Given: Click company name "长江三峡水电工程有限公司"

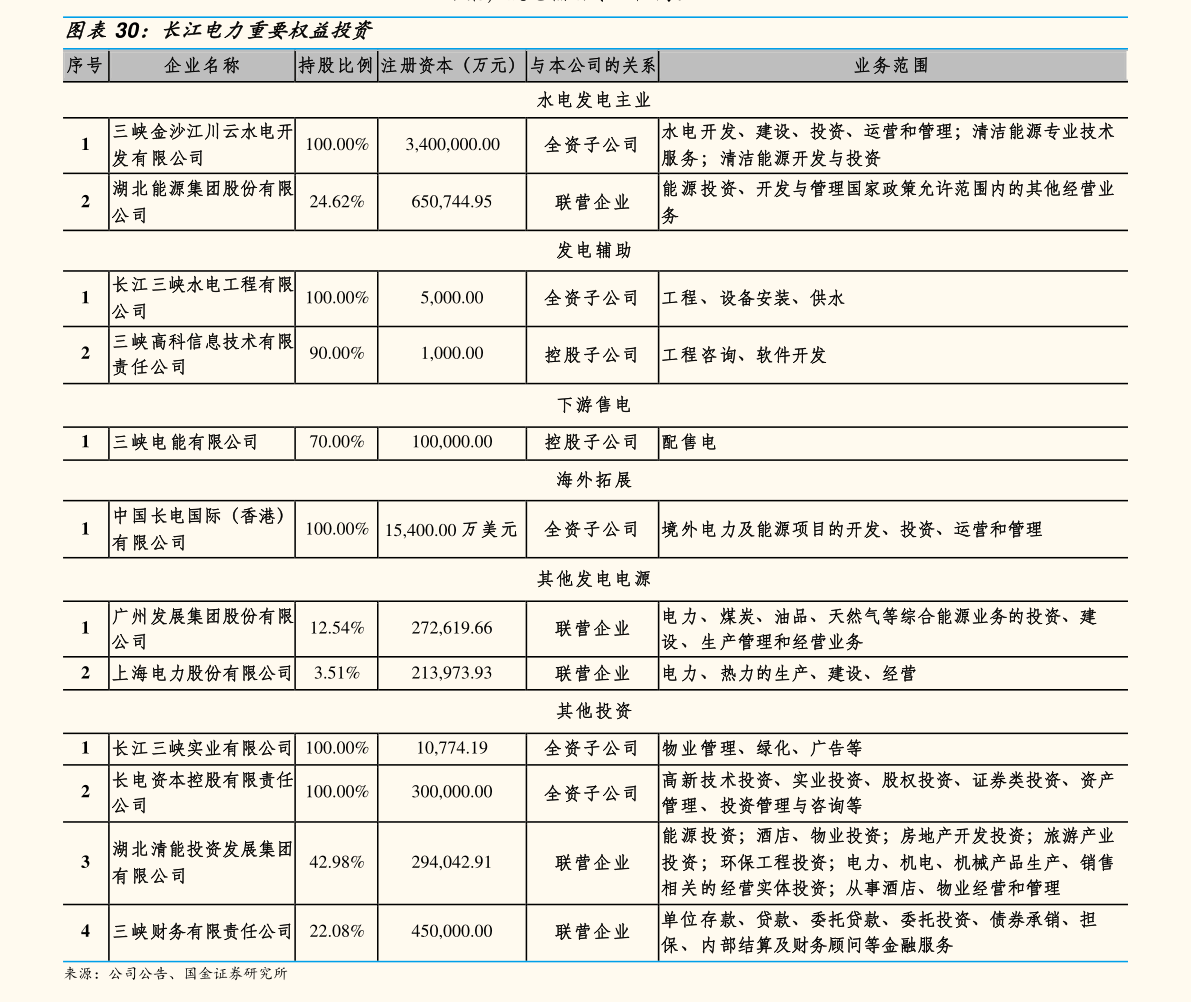Looking at the screenshot, I should (x=202, y=298).
